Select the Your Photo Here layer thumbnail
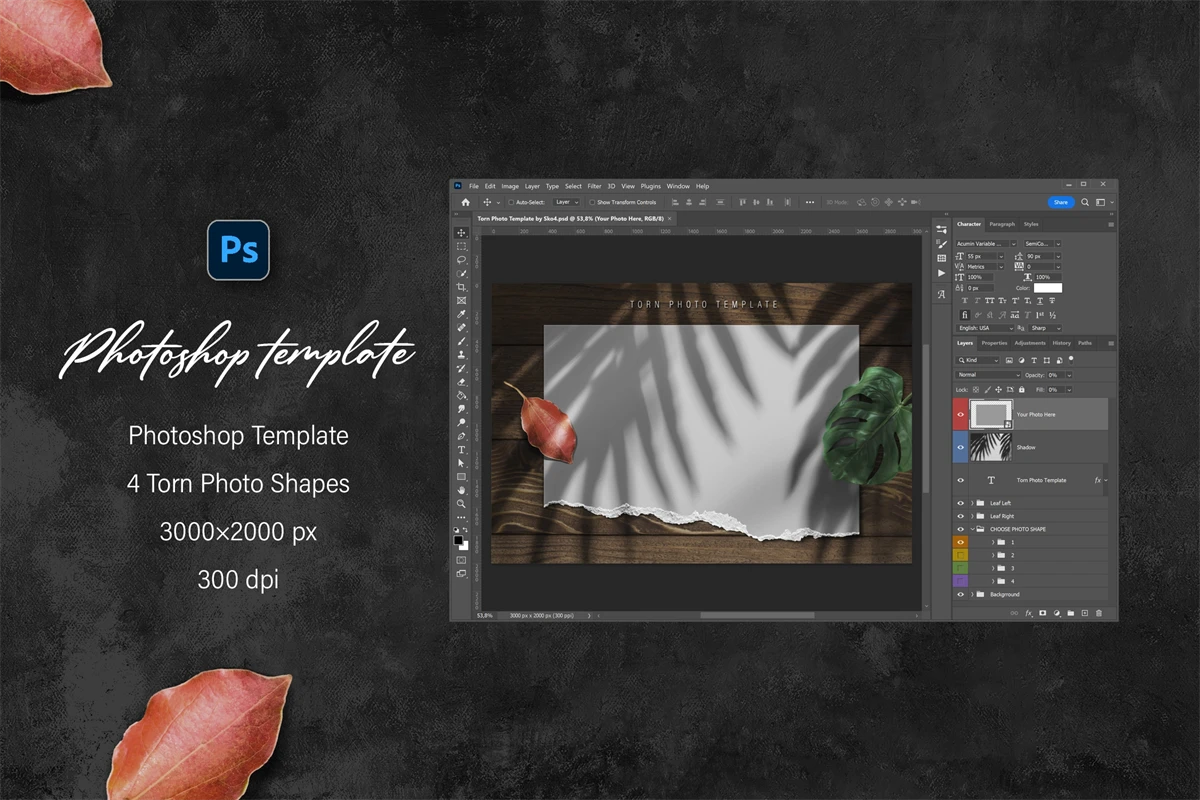 tap(991, 414)
